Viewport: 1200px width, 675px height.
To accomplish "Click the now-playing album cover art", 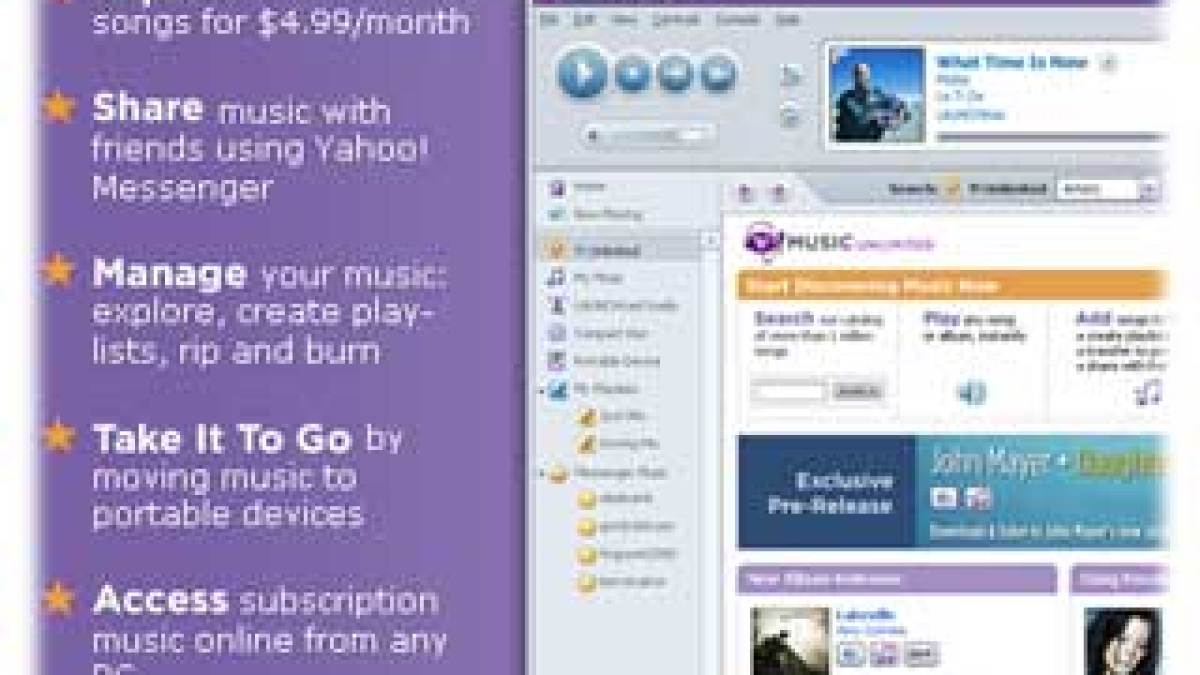I will point(877,95).
